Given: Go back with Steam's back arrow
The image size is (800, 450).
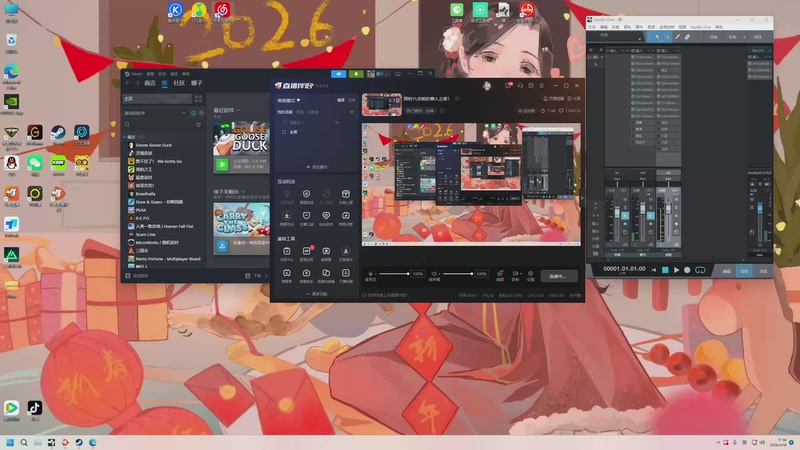Looking at the screenshot, I should pyautogui.click(x=128, y=83).
